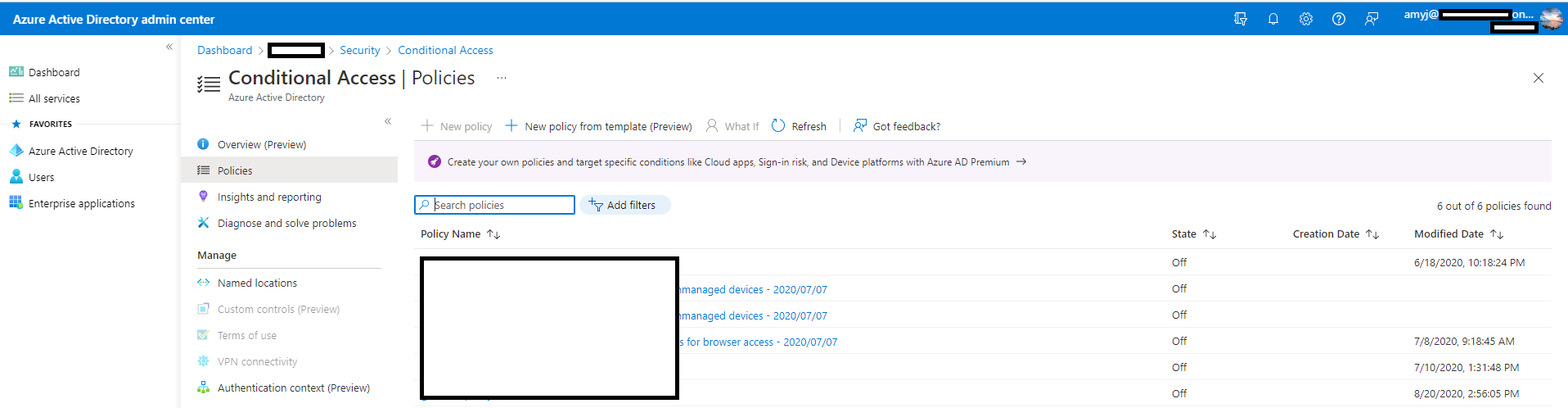Click New policy from template (Preview)
Viewport: 1568px width, 408px height.
click(598, 126)
